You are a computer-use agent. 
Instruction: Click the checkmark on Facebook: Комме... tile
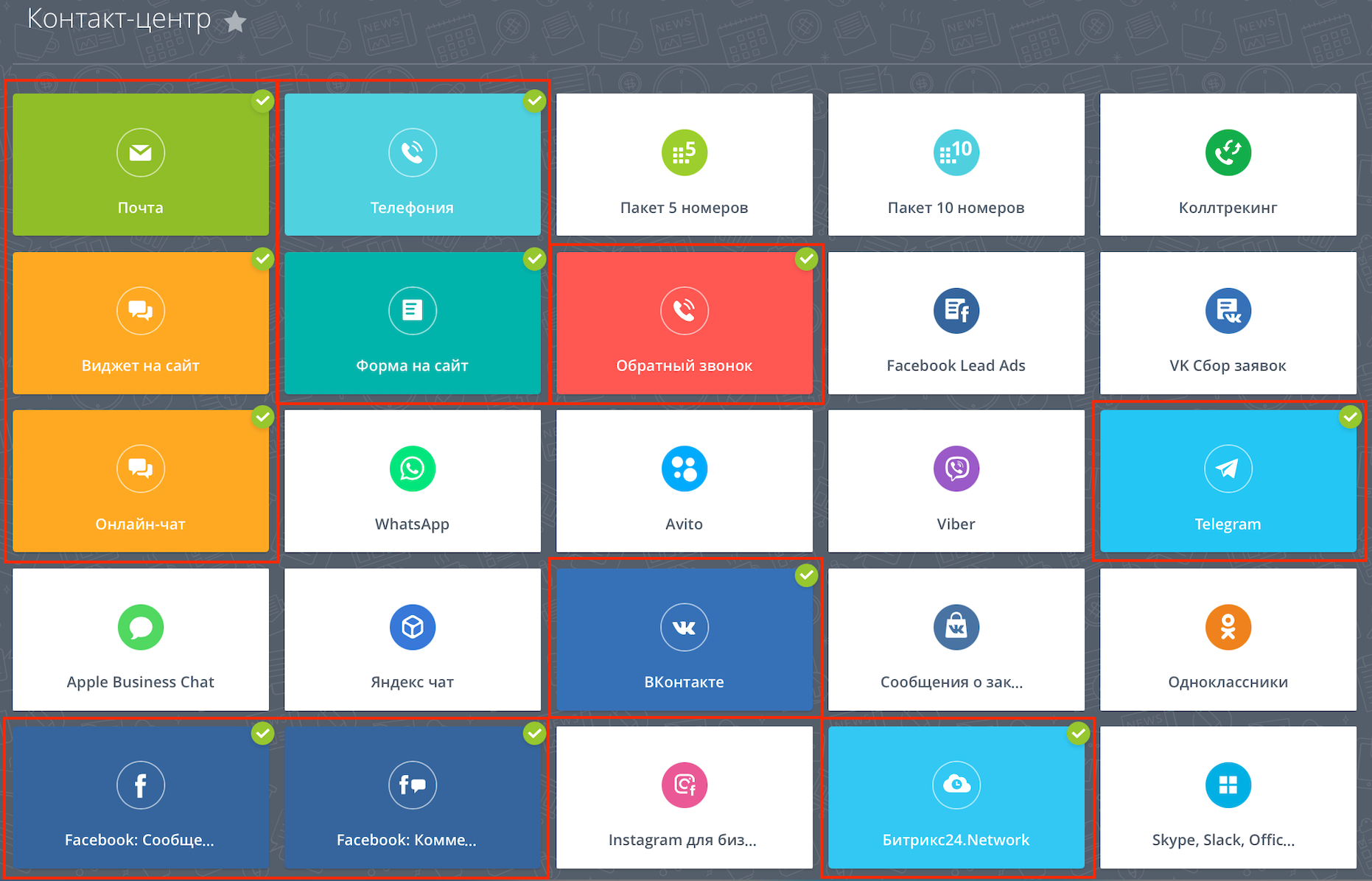pos(534,734)
